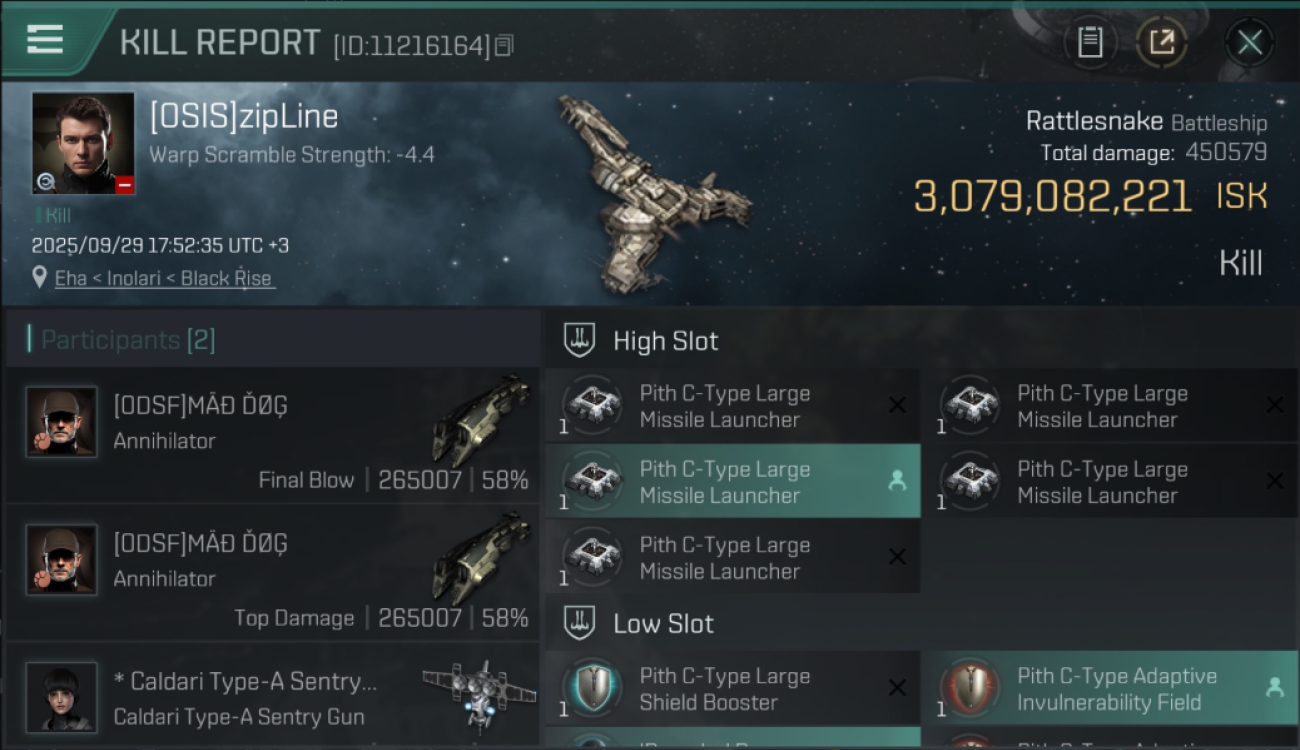Share the kill report externally
The width and height of the screenshot is (1300, 750).
pos(1161,43)
